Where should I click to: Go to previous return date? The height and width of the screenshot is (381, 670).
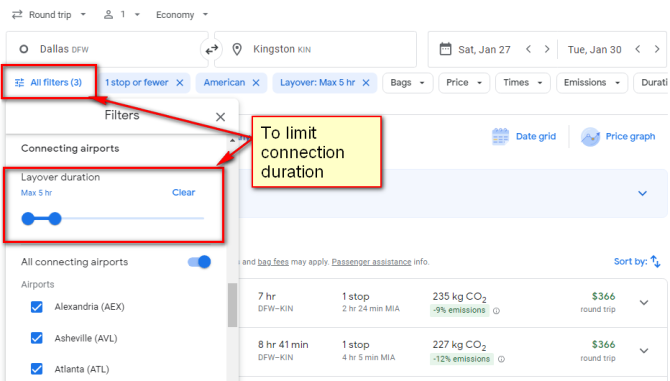click(638, 49)
